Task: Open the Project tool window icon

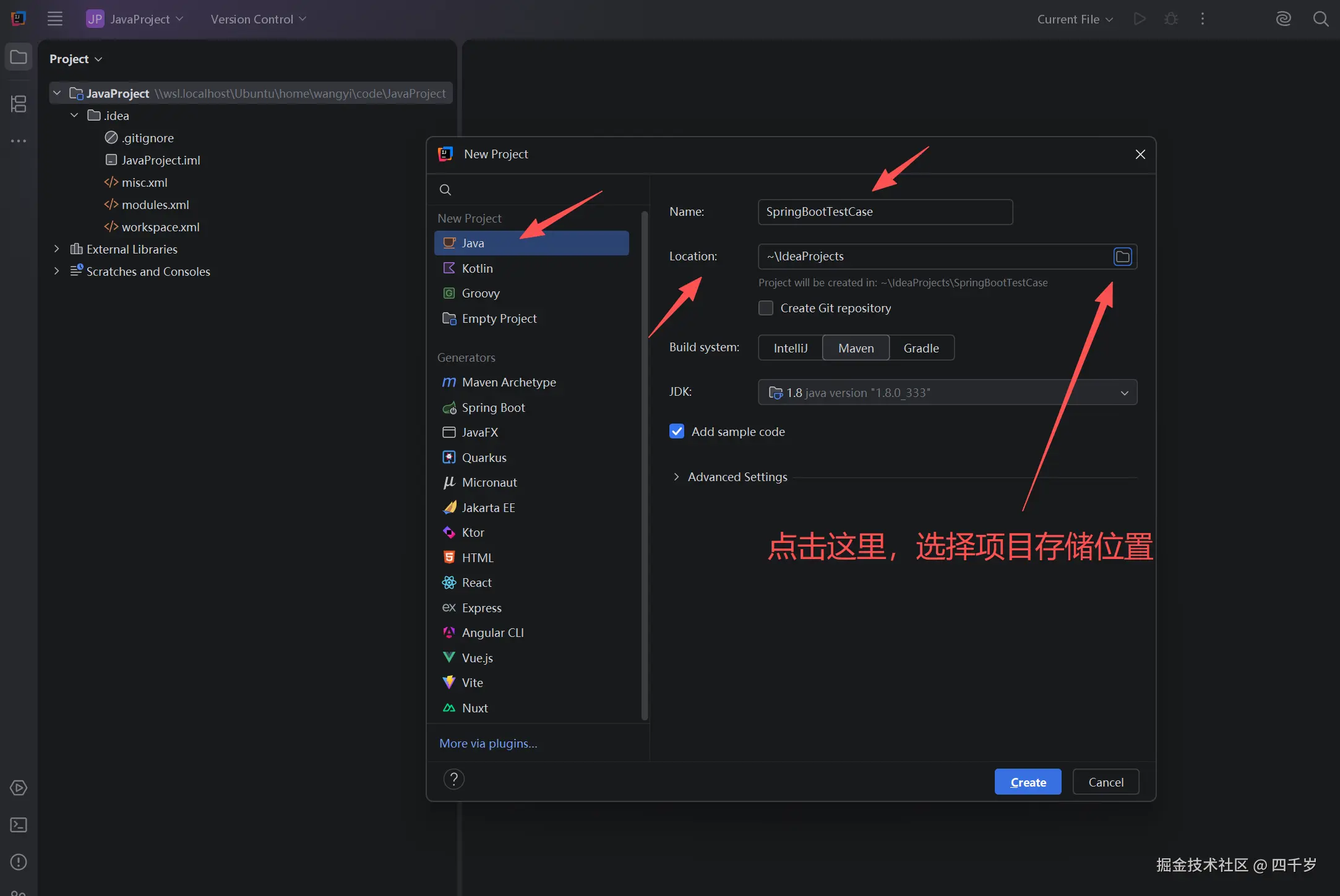Action: click(19, 56)
